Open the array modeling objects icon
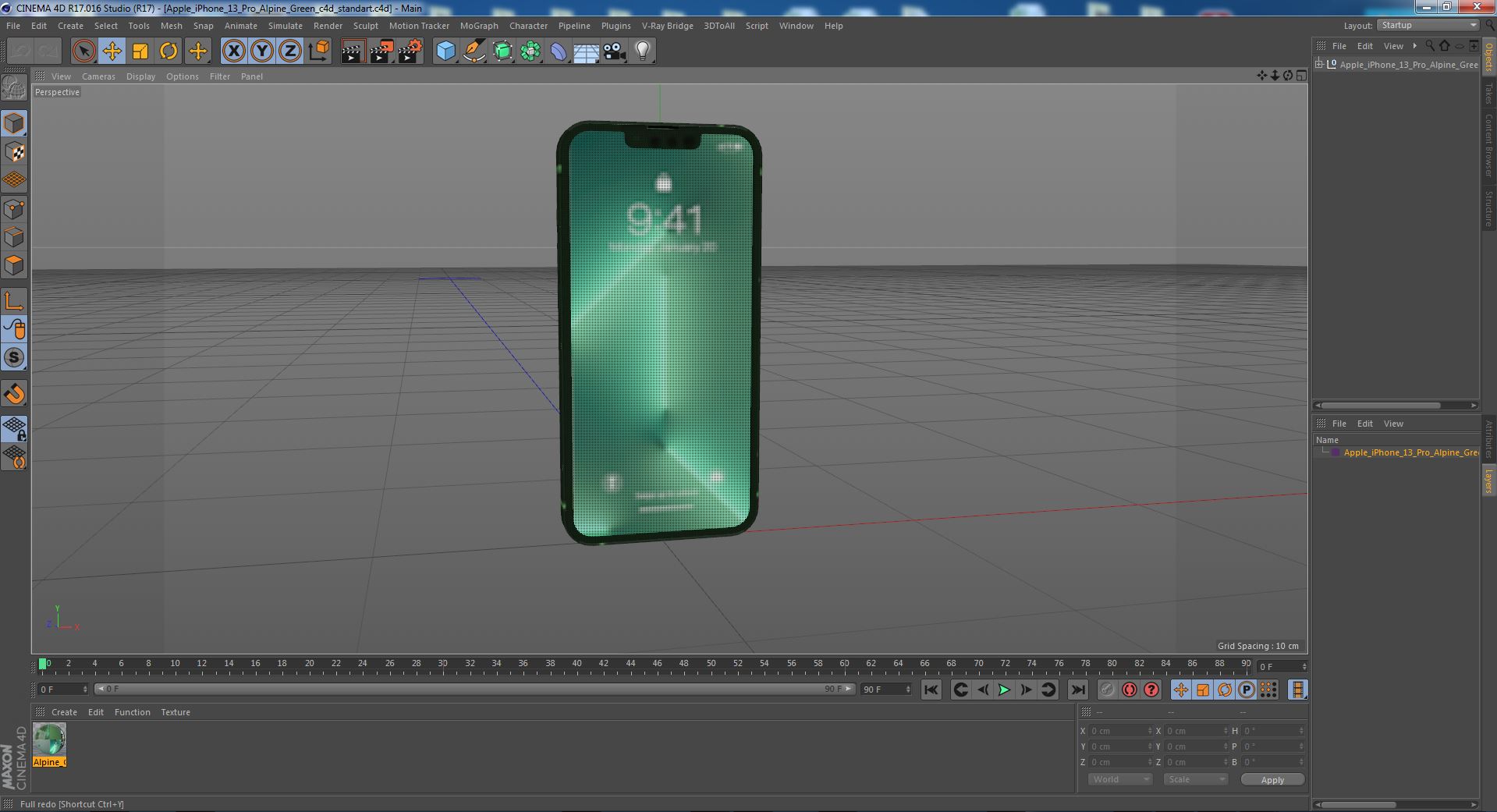 [x=530, y=51]
